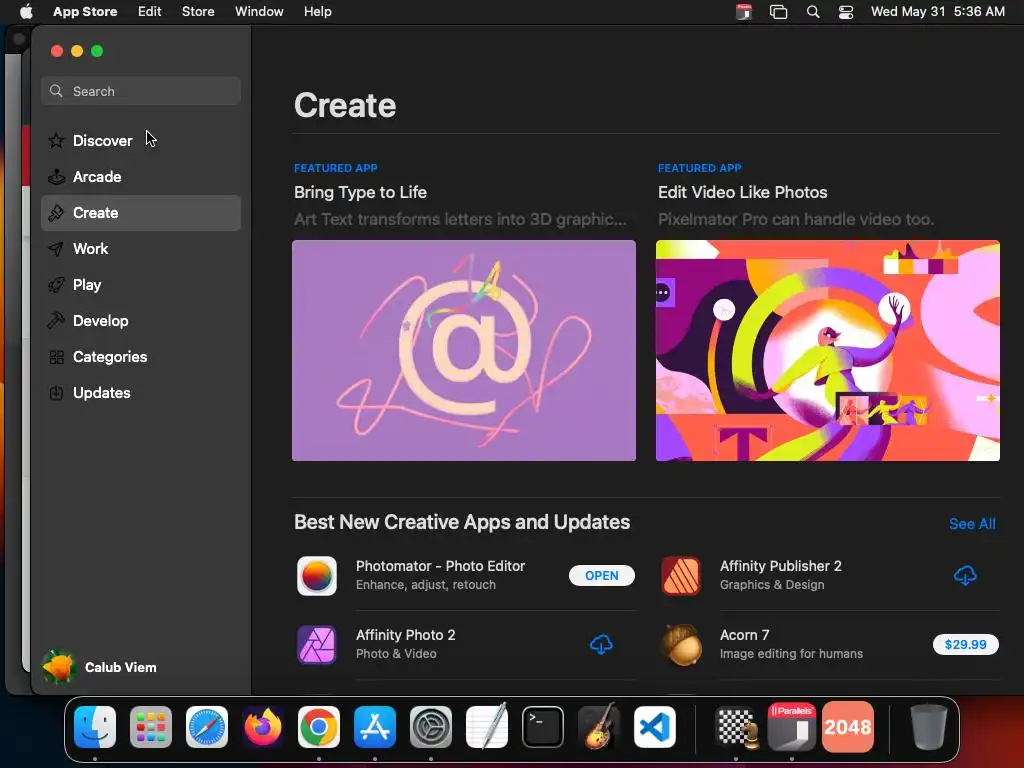Open Photomator - Photo Editor title
The width and height of the screenshot is (1024, 768).
pos(440,566)
